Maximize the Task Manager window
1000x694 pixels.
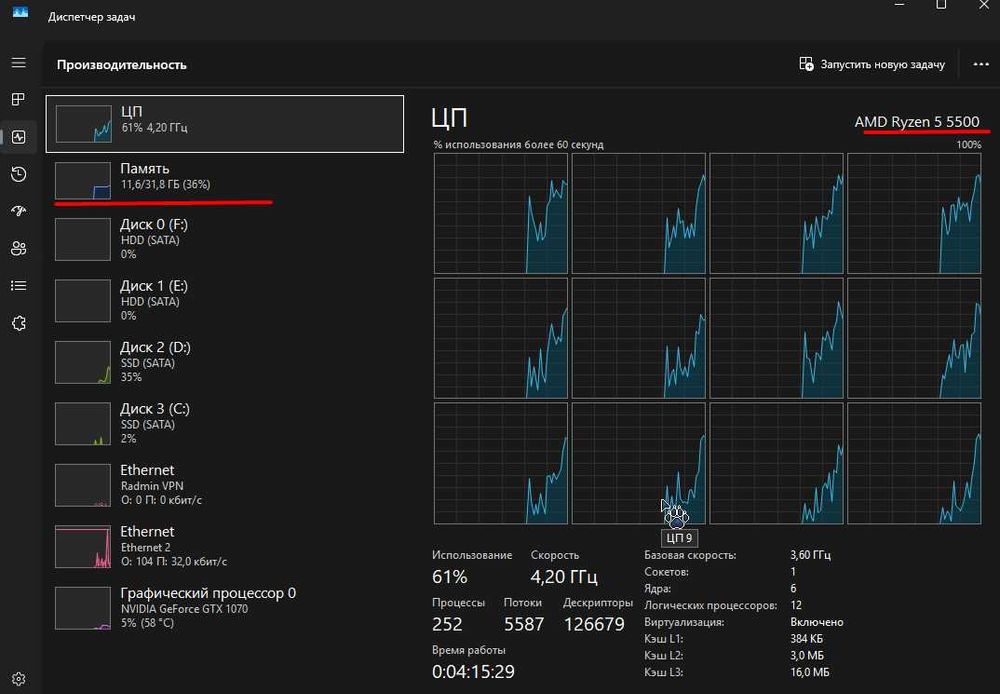coord(941,5)
